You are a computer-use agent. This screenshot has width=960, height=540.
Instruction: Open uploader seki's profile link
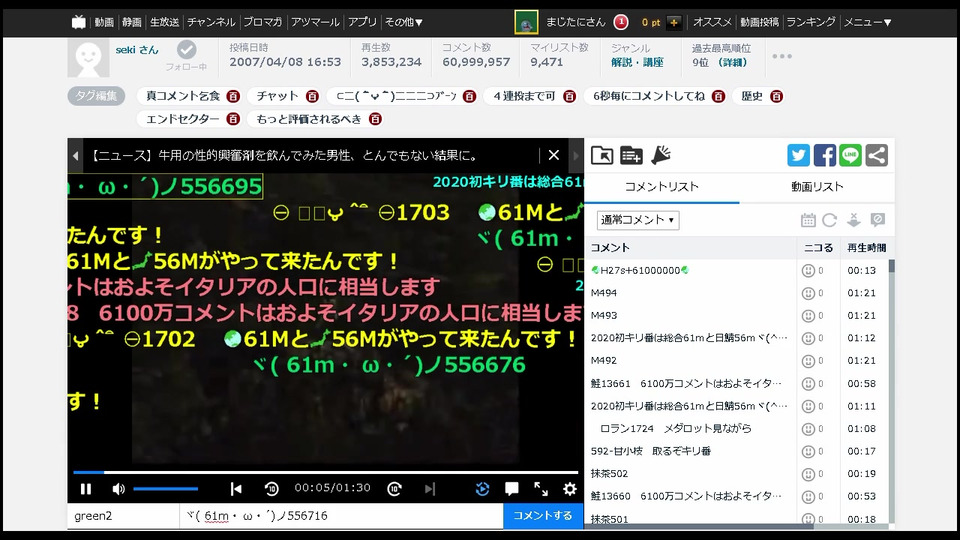click(137, 50)
